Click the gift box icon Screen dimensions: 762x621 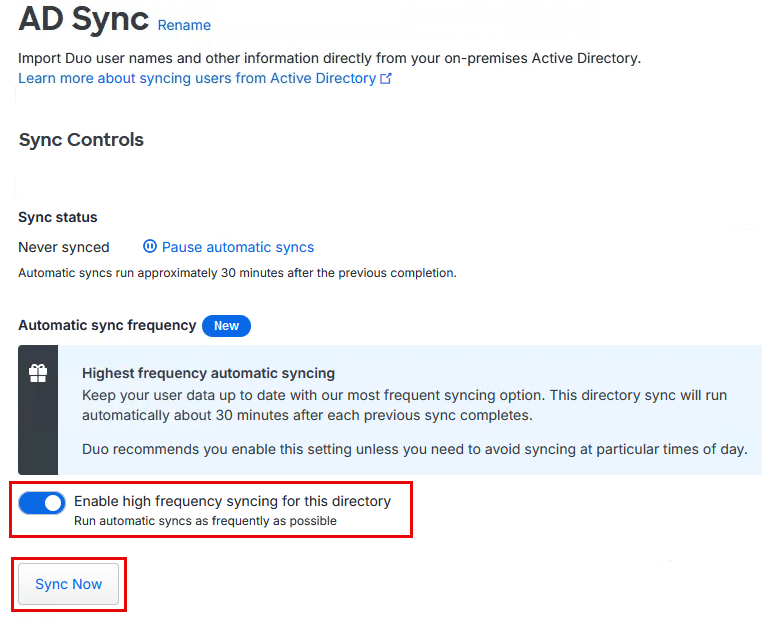(38, 373)
